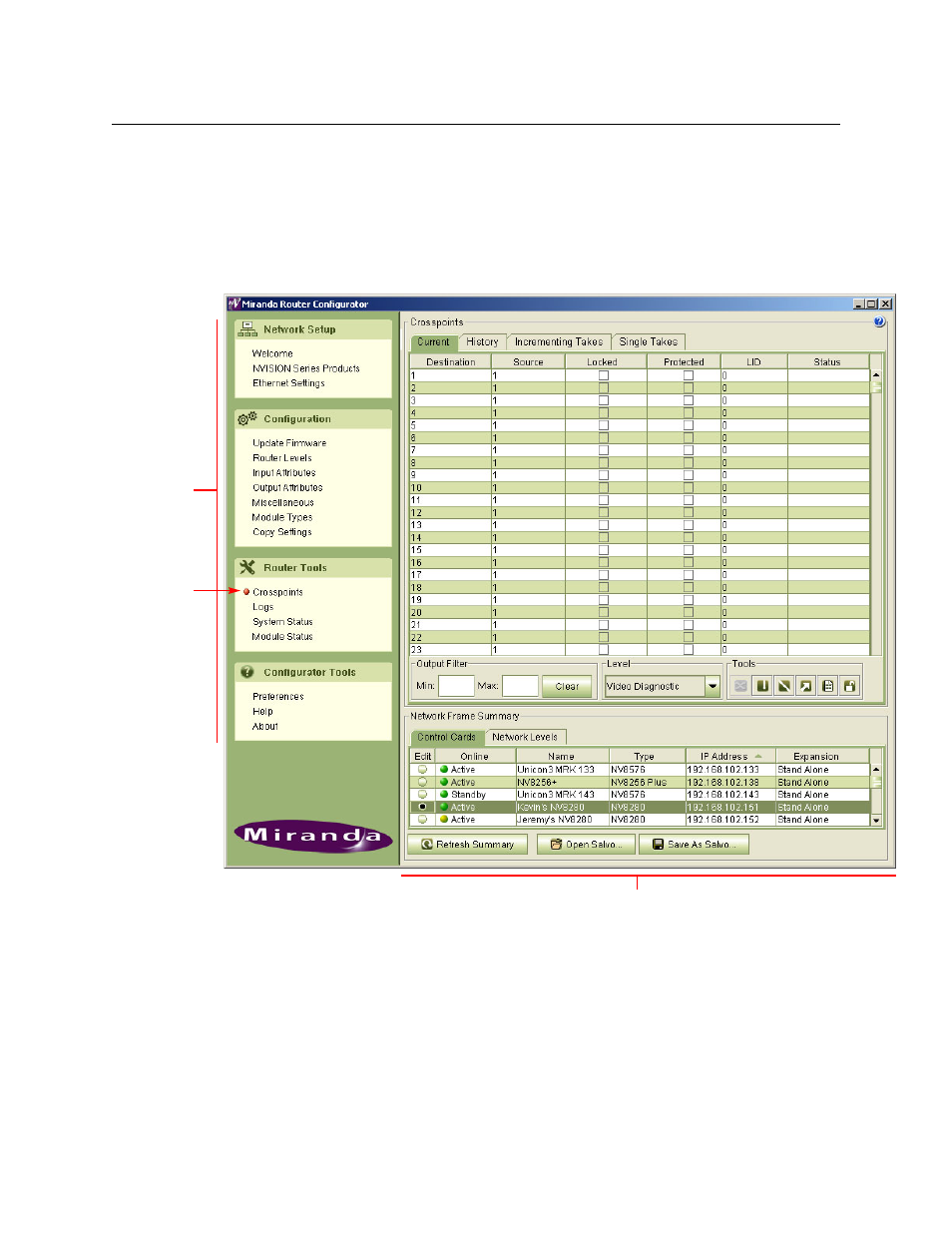Viewport: 952px width, 1233px height.
Task: Click the Miranda app icon in title bar
Action: [x=235, y=304]
